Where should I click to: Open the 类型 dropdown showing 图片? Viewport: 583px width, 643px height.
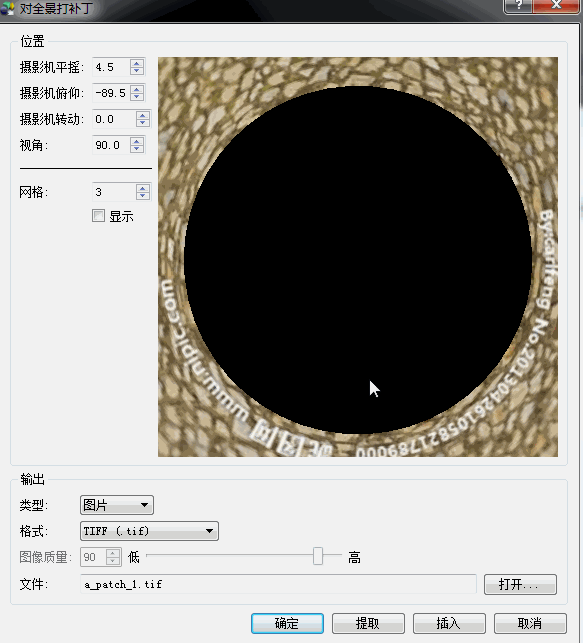(117, 505)
